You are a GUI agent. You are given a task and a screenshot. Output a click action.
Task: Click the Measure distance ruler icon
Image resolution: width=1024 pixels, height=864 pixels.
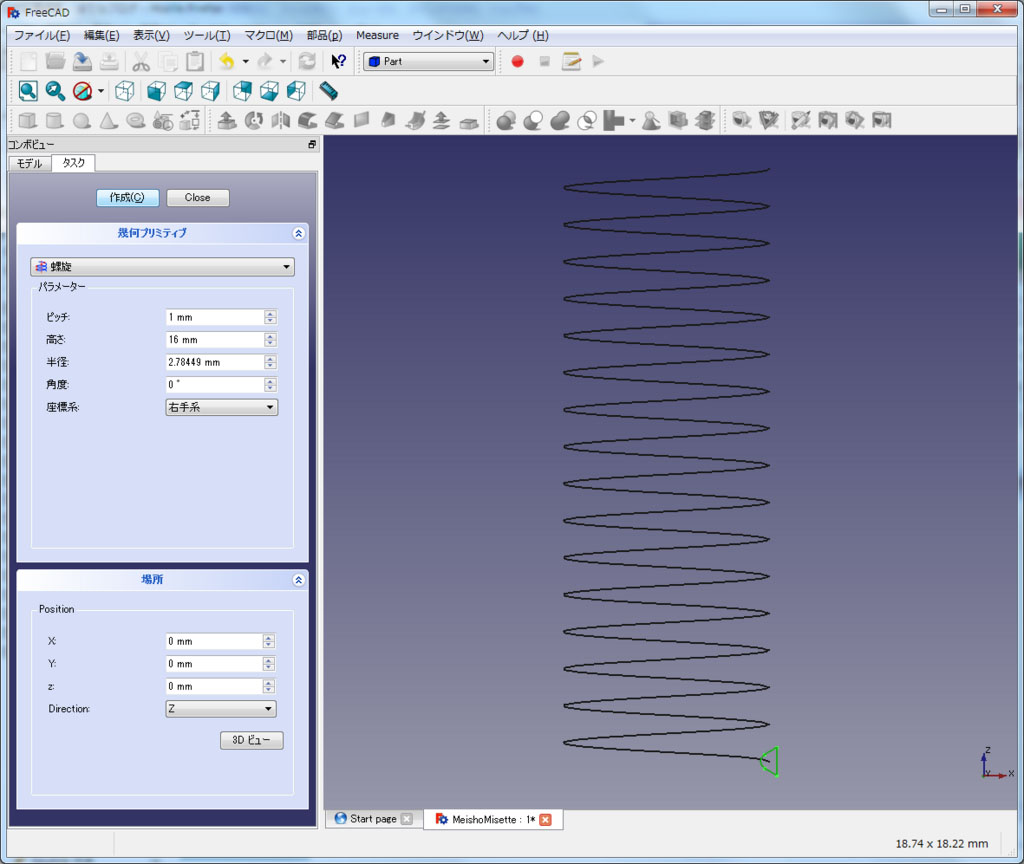coord(328,91)
